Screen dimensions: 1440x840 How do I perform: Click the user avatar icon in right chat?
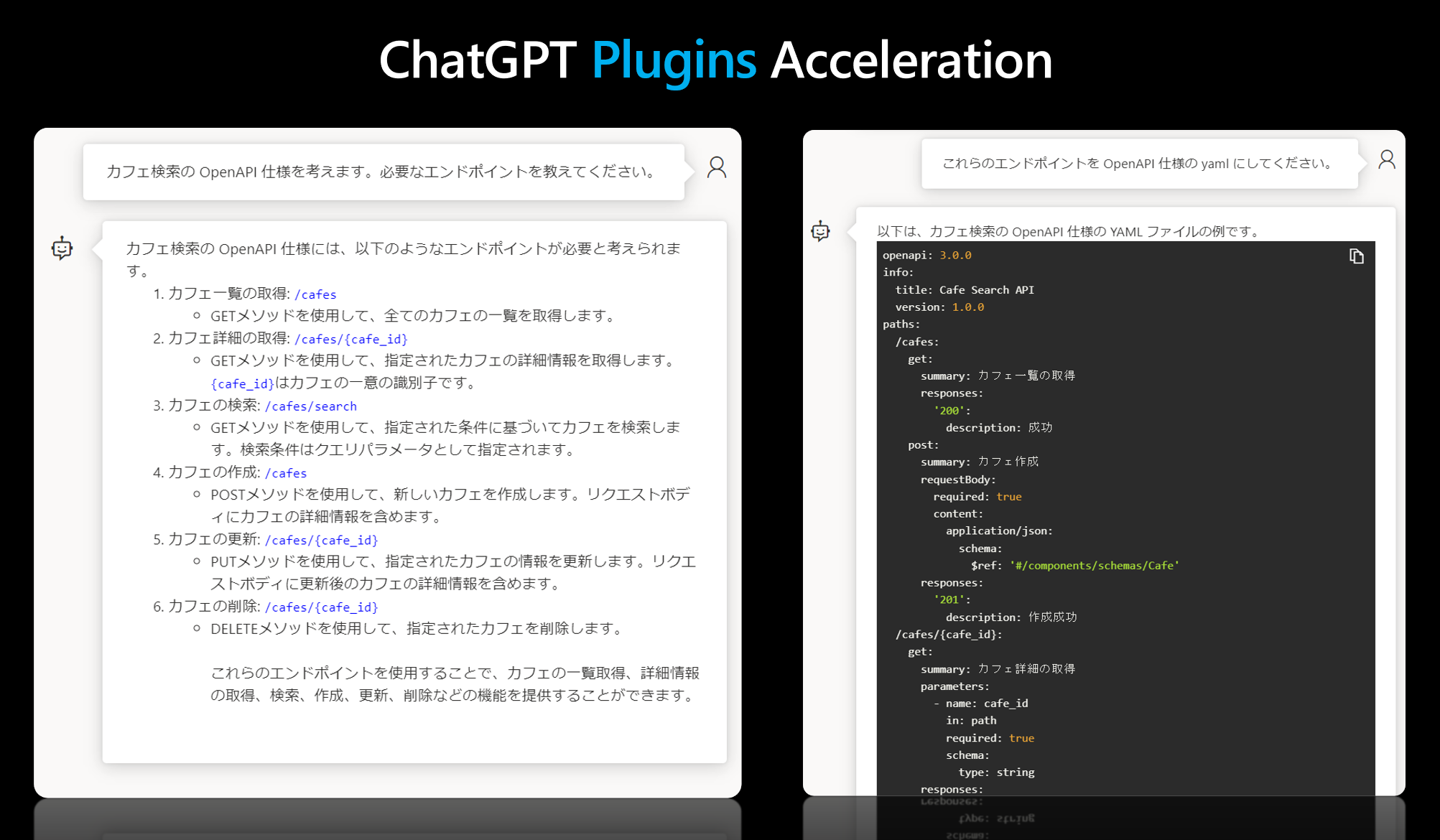pyautogui.click(x=1386, y=159)
